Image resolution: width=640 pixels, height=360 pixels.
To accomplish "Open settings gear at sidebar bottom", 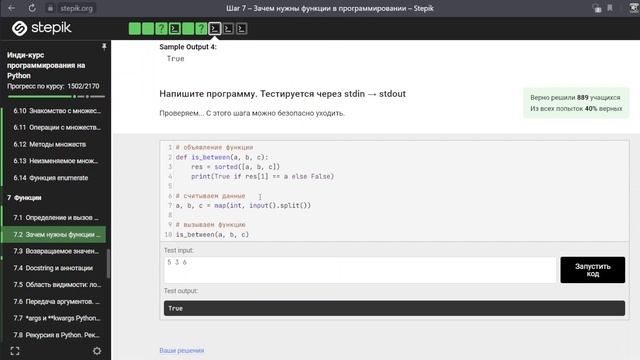I will click(x=97, y=351).
